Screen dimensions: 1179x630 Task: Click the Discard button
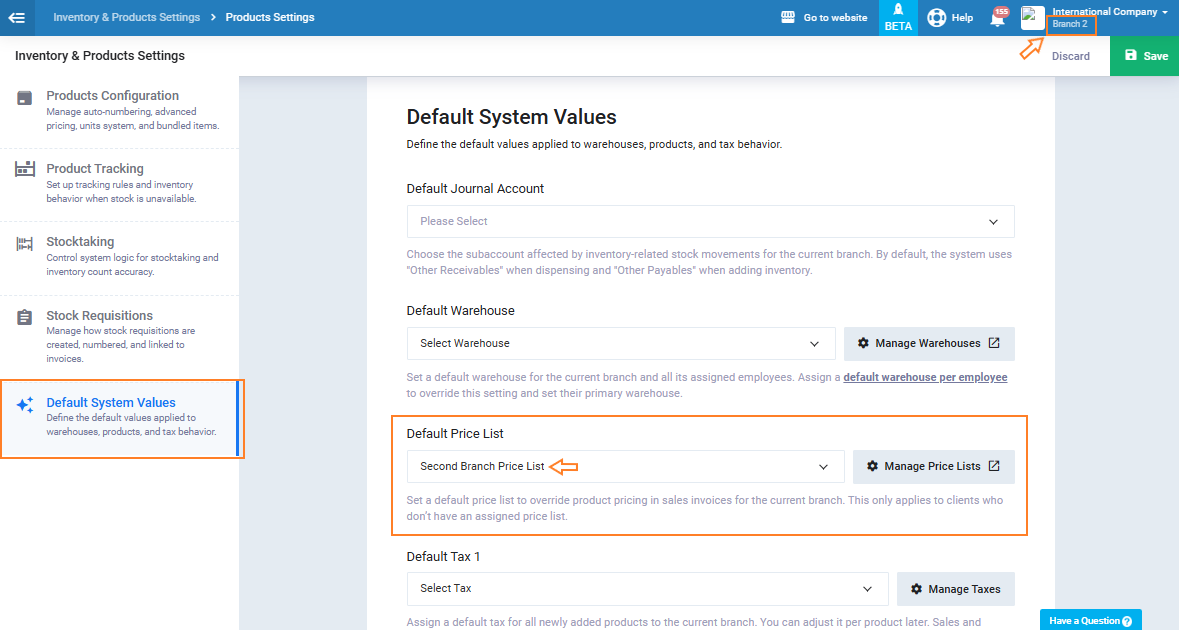[x=1070, y=56]
